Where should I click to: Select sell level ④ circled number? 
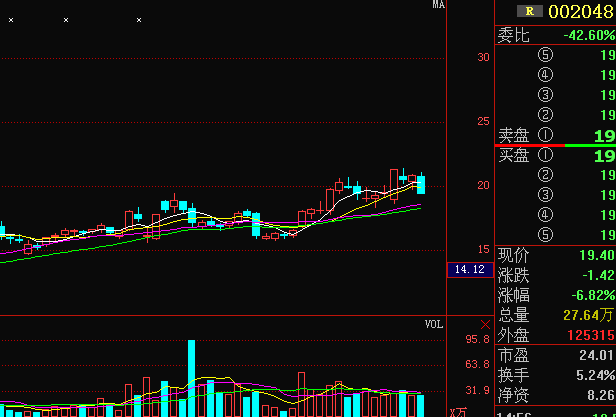[x=545, y=75]
